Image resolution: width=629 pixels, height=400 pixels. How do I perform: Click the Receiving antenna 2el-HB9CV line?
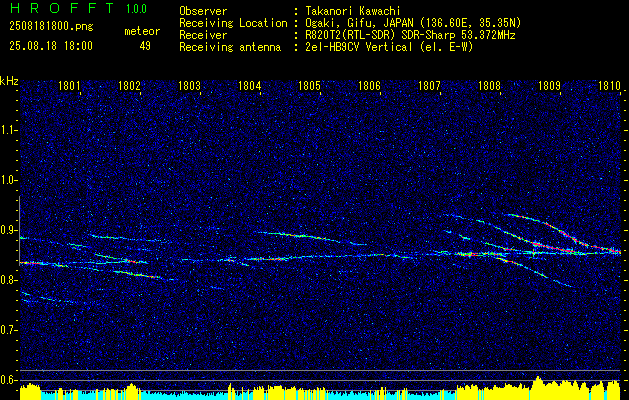[x=388, y=47]
